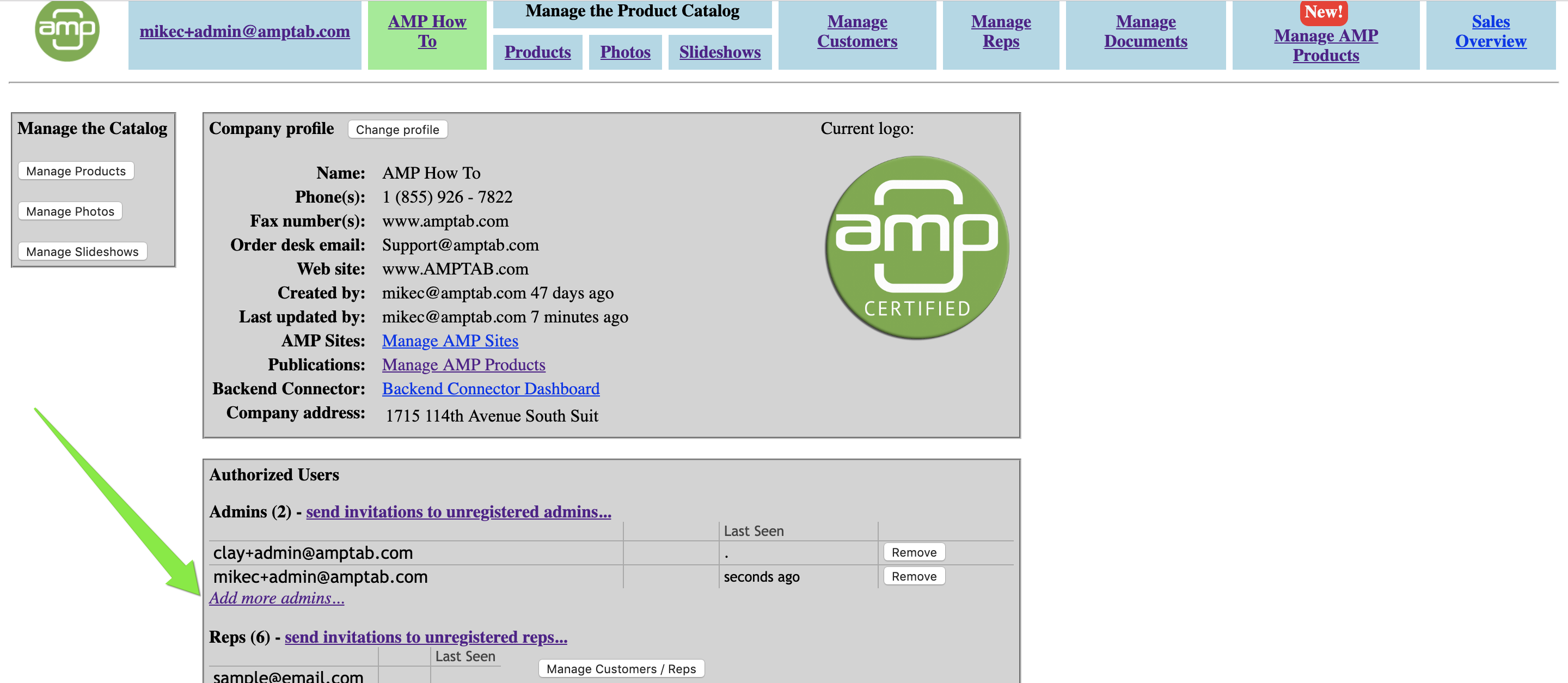This screenshot has width=1568, height=683.
Task: Click the AMP logo in the header
Action: pyautogui.click(x=67, y=31)
